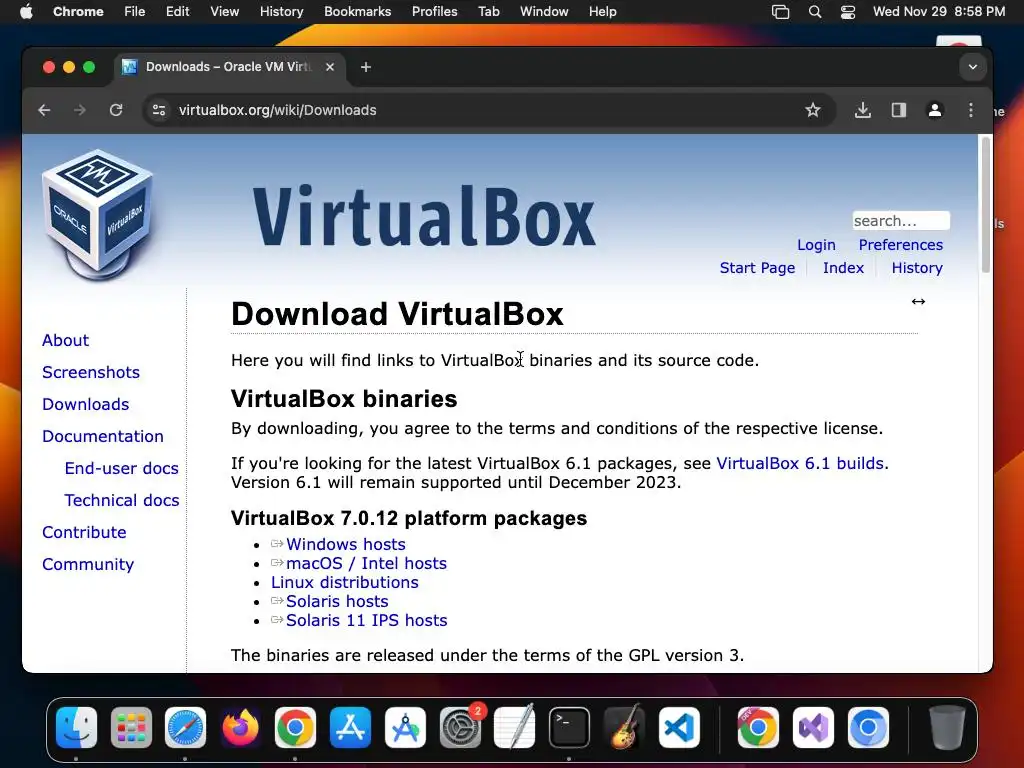
Task: Go to Start Page link
Action: coord(758,268)
